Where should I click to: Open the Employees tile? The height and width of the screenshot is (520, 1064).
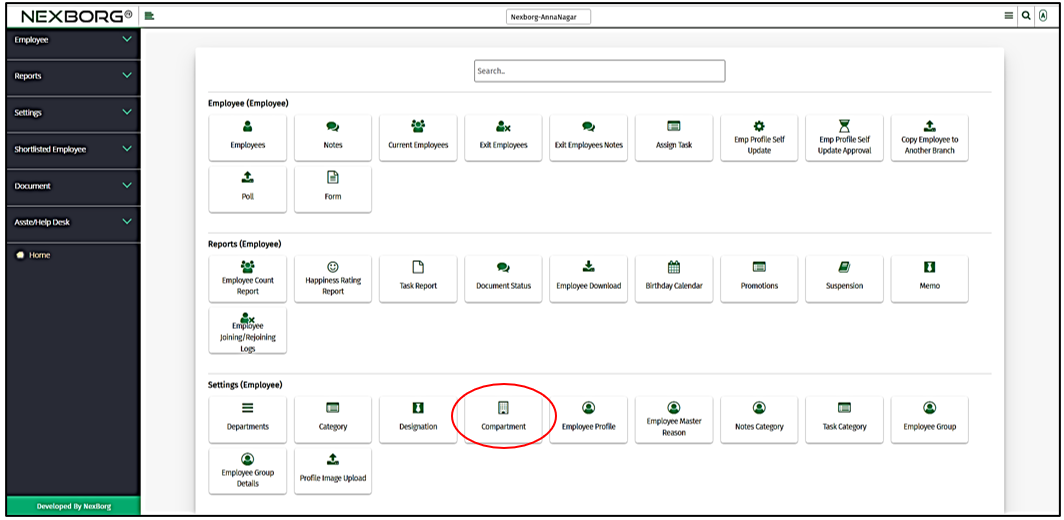pos(248,137)
